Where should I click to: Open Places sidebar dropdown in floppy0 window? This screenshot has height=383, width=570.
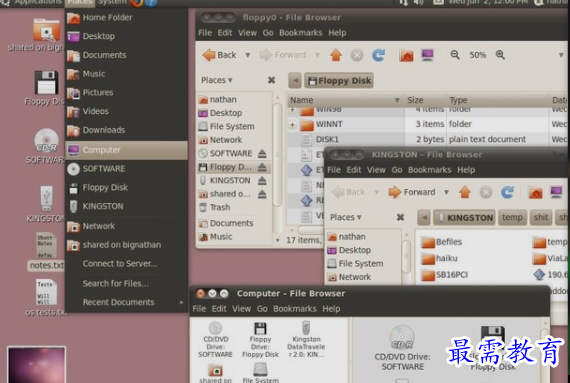217,80
